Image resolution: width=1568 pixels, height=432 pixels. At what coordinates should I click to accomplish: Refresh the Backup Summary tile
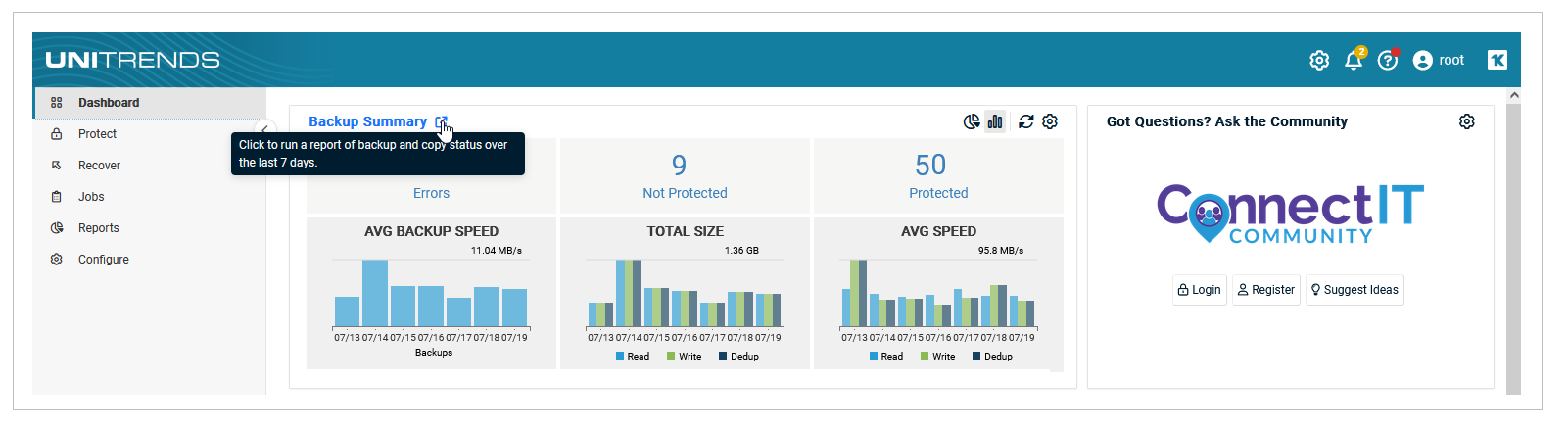click(1025, 121)
